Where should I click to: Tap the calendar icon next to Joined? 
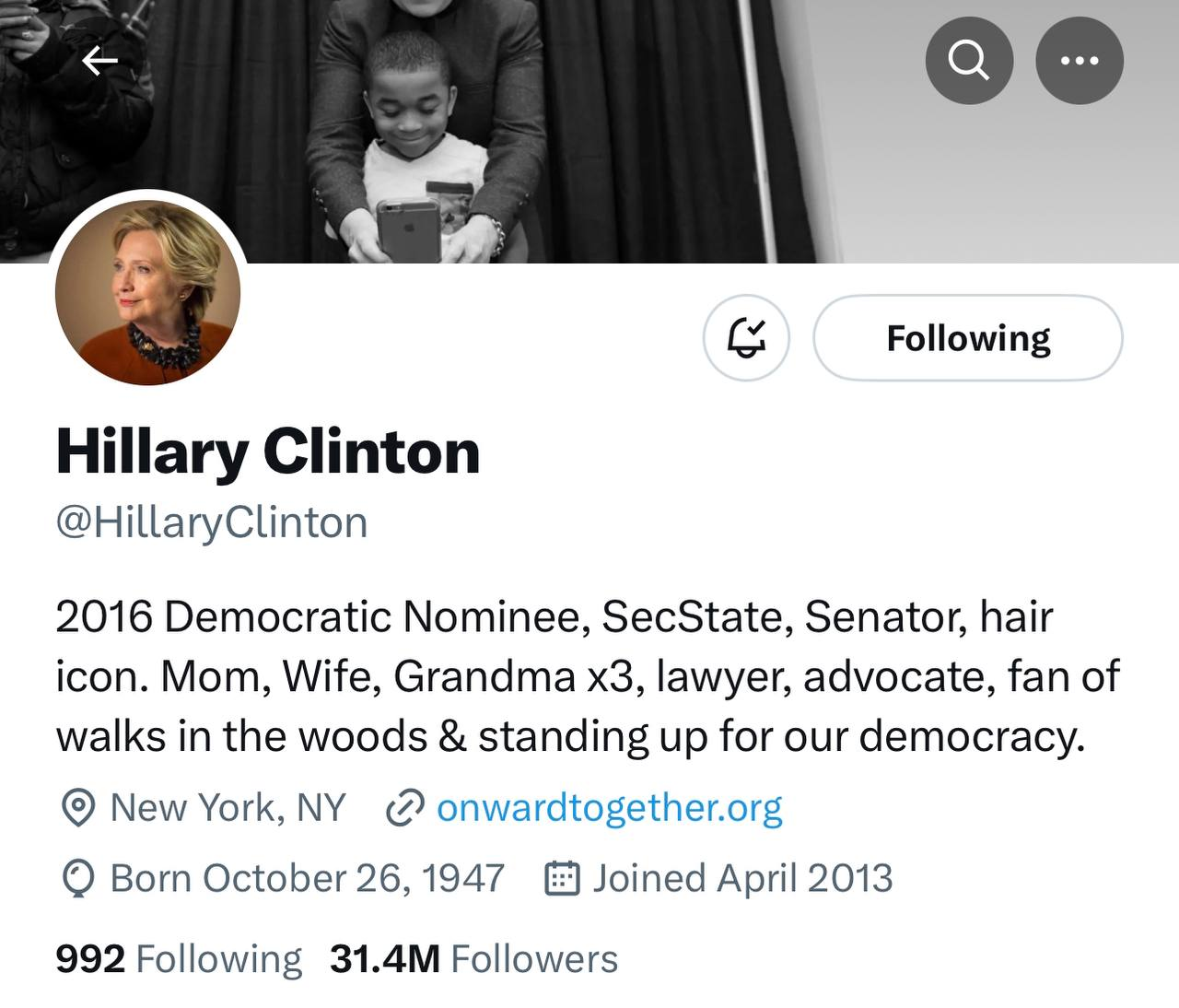[562, 879]
